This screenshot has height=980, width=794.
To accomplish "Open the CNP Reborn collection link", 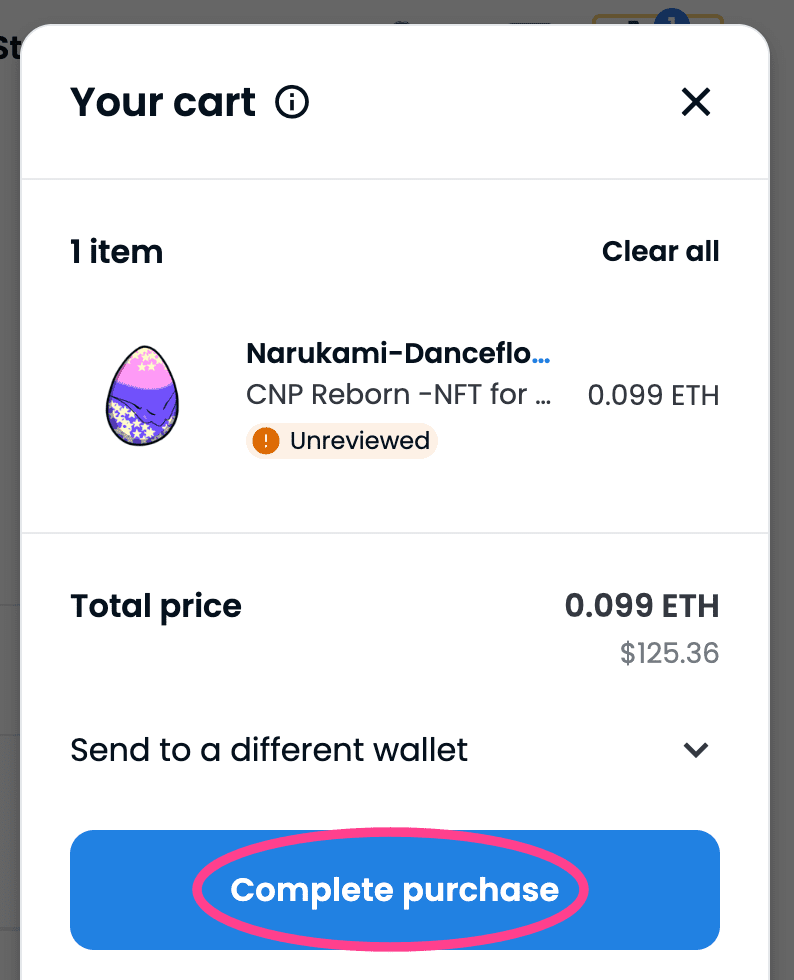I will click(398, 394).
